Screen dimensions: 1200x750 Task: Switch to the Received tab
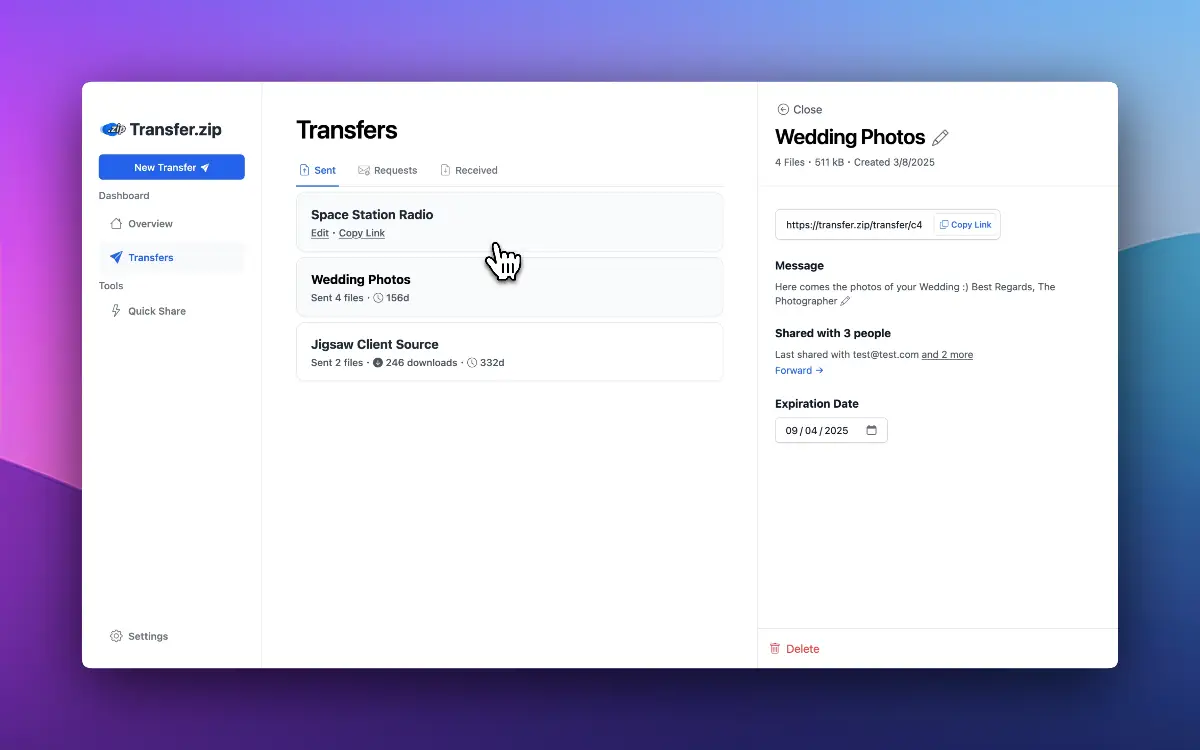(x=469, y=170)
